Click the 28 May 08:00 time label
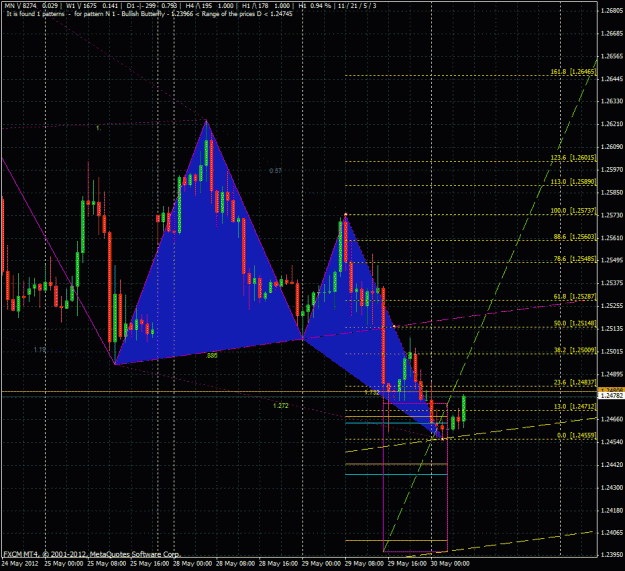The width and height of the screenshot is (625, 571). (235, 564)
